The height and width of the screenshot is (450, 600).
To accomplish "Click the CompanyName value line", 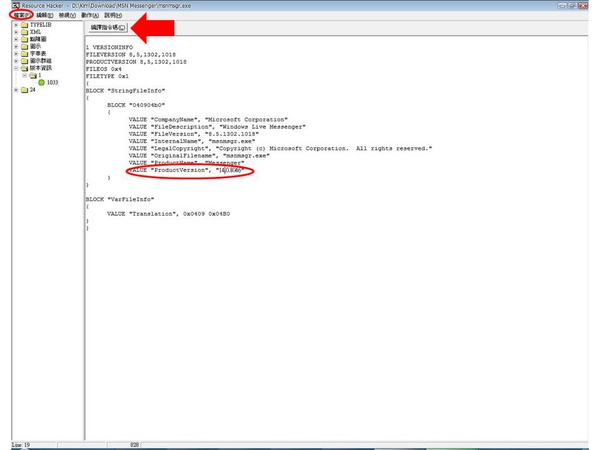I will pyautogui.click(x=208, y=120).
